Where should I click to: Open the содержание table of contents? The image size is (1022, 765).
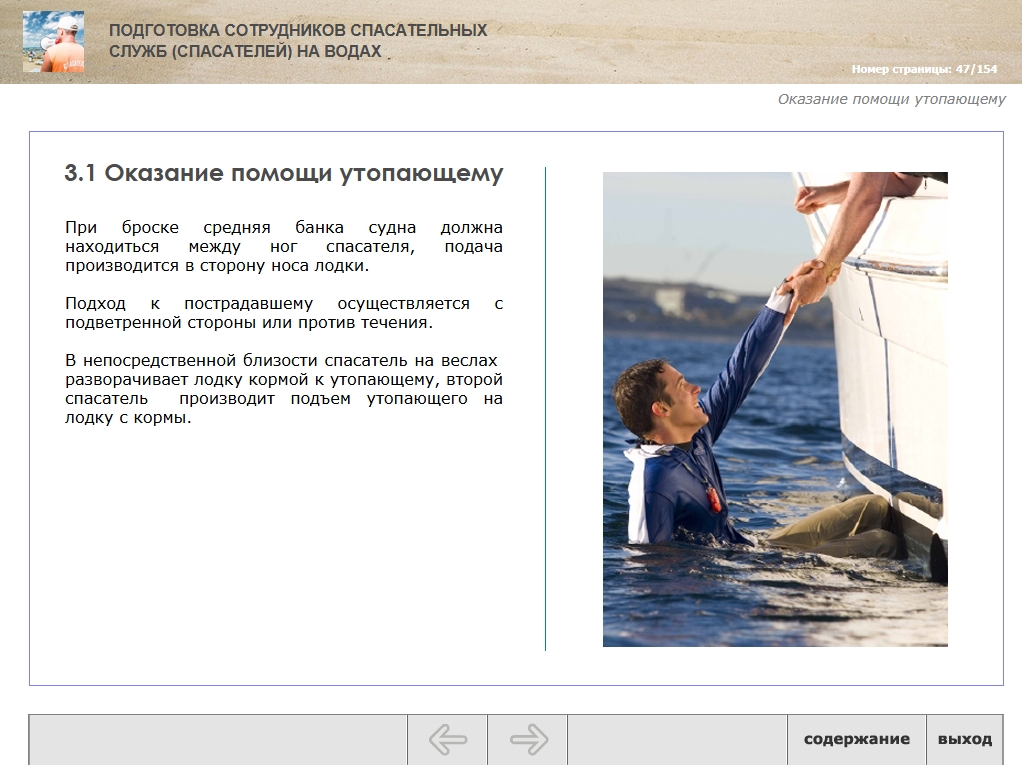[856, 740]
